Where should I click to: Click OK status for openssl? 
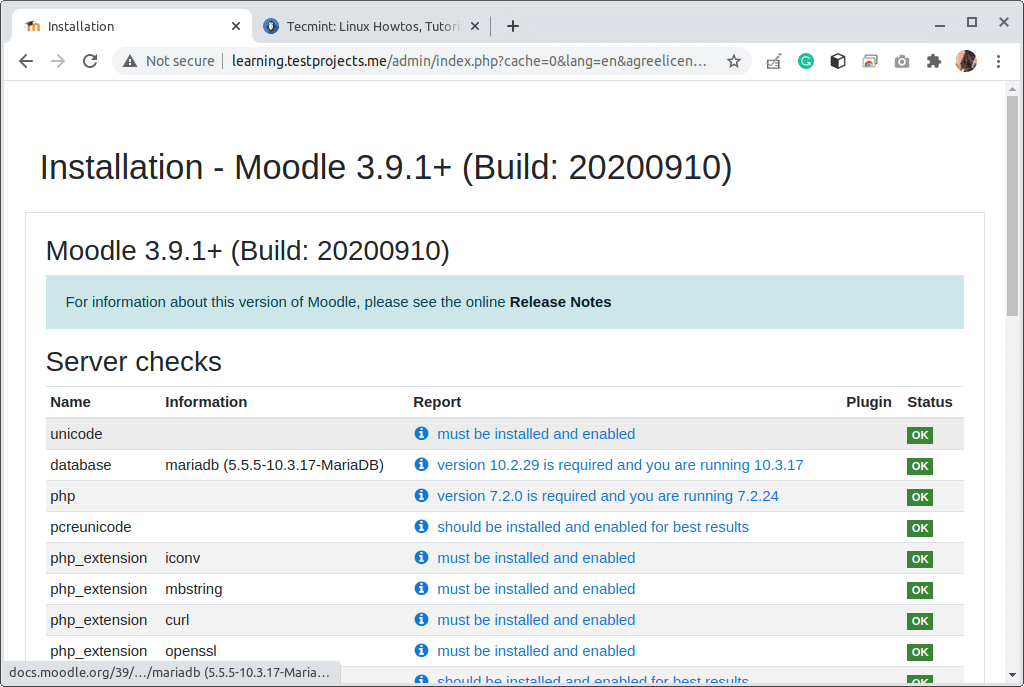pos(920,652)
